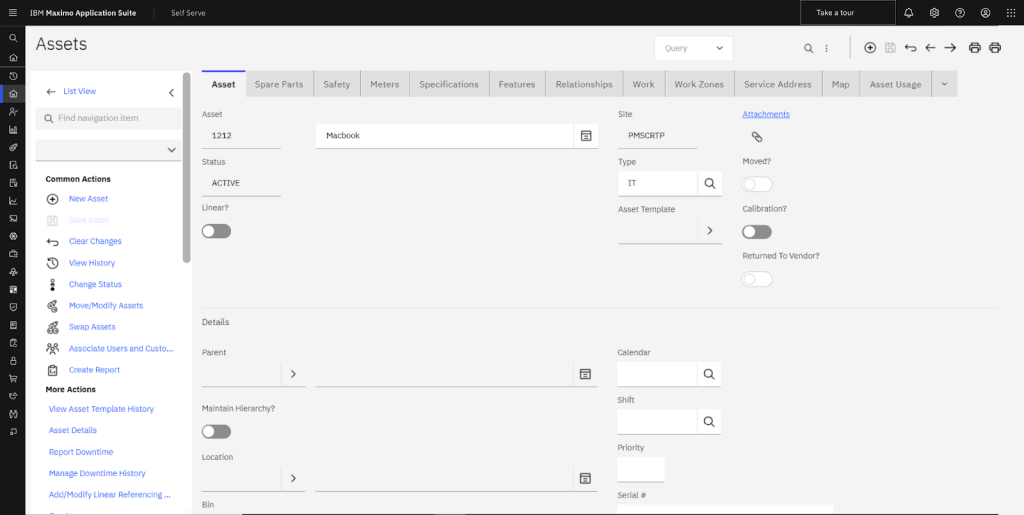Collapse the navigation panel chevron
Screen dimensions: 1024x515
tap(171, 93)
